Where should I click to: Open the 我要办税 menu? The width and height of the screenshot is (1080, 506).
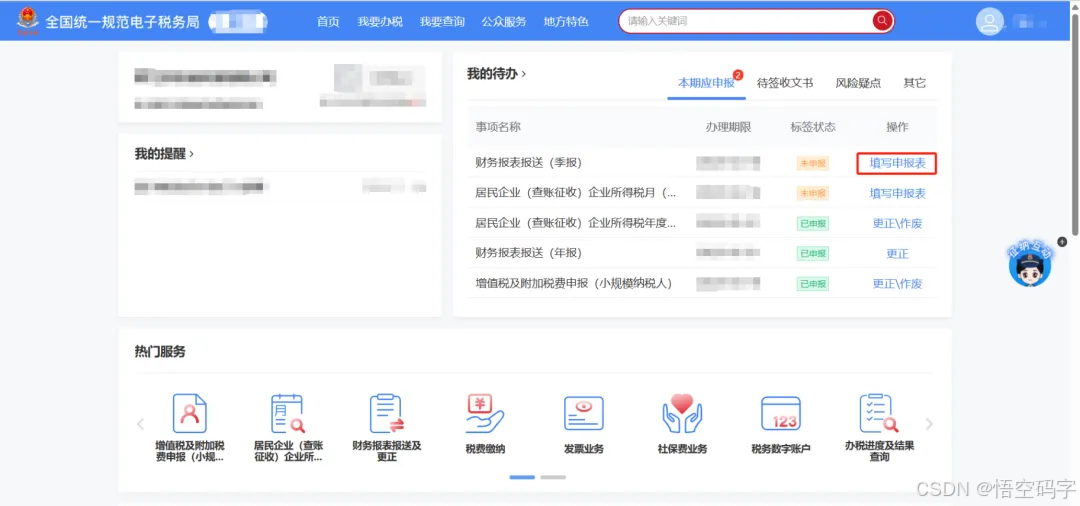380,21
